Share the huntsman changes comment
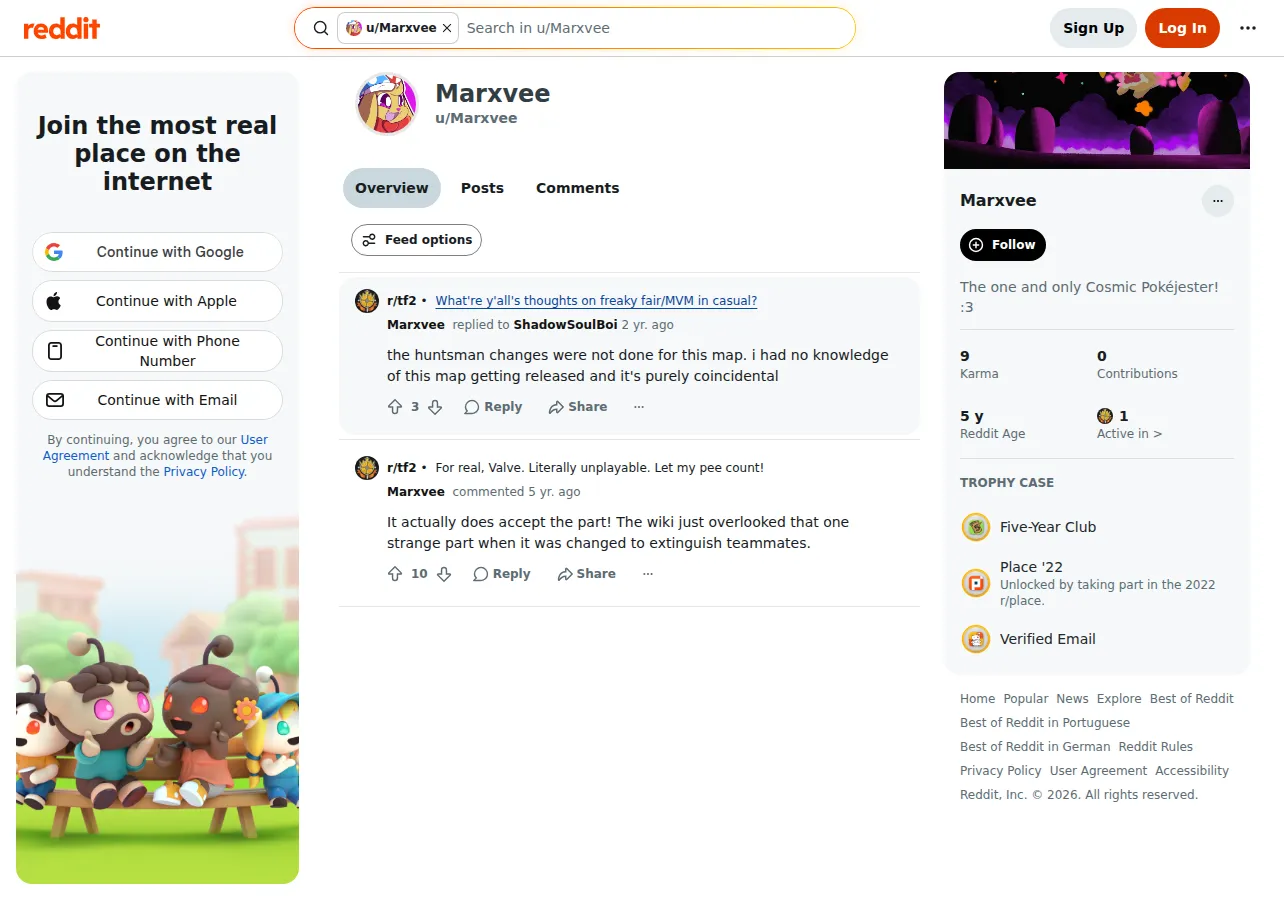Screen dimensions: 1284x900 [578, 407]
